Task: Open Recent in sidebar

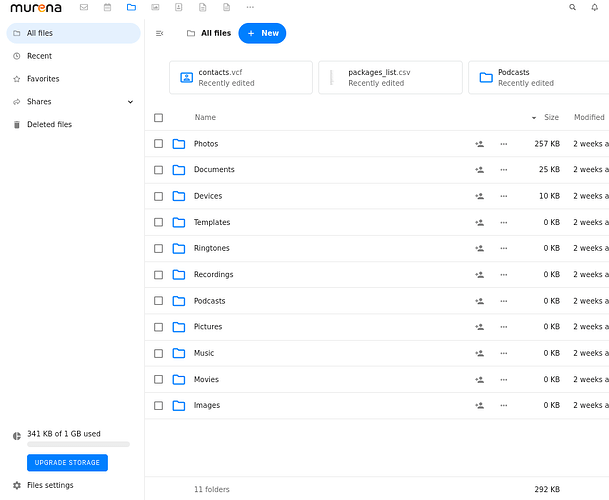Action: click(73, 56)
